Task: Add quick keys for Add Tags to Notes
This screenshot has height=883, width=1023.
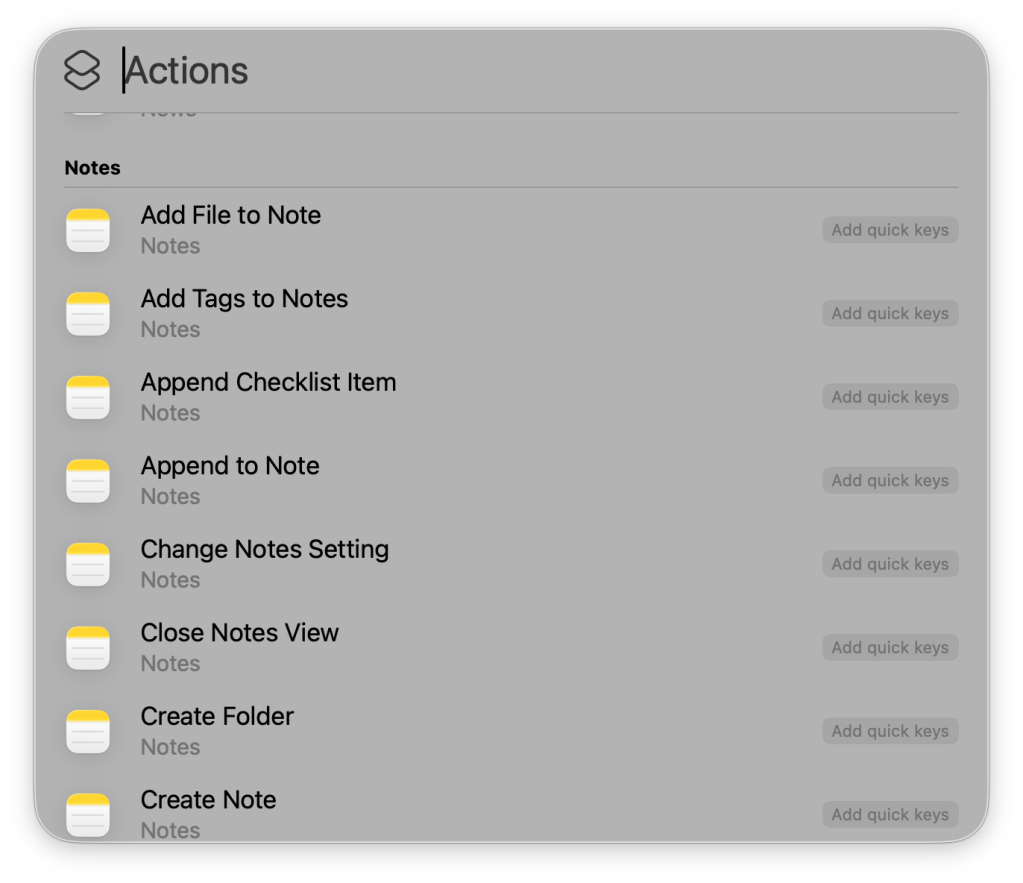Action: click(x=889, y=314)
